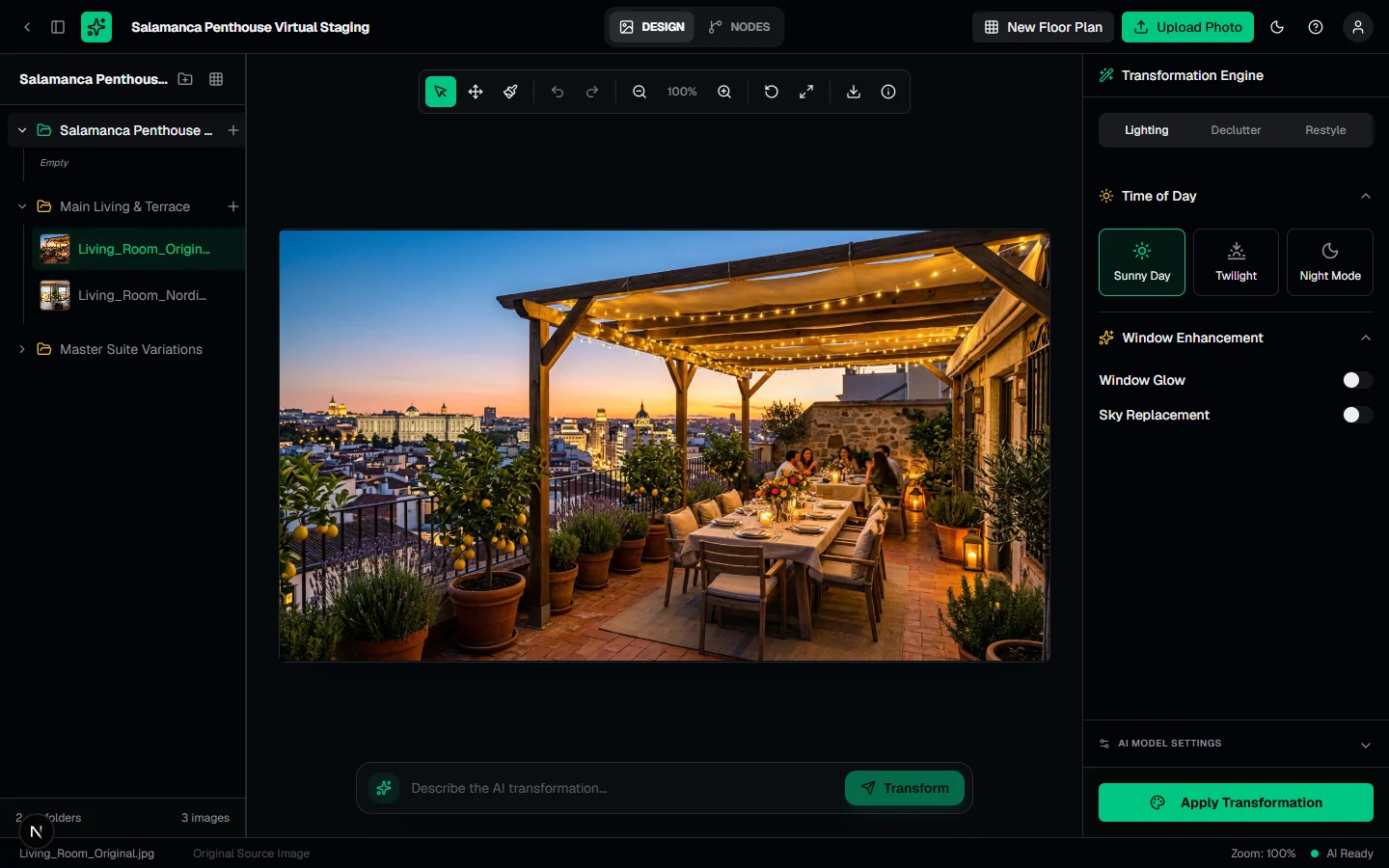Select the pointer selection tool
The height and width of the screenshot is (868, 1389).
(x=441, y=92)
